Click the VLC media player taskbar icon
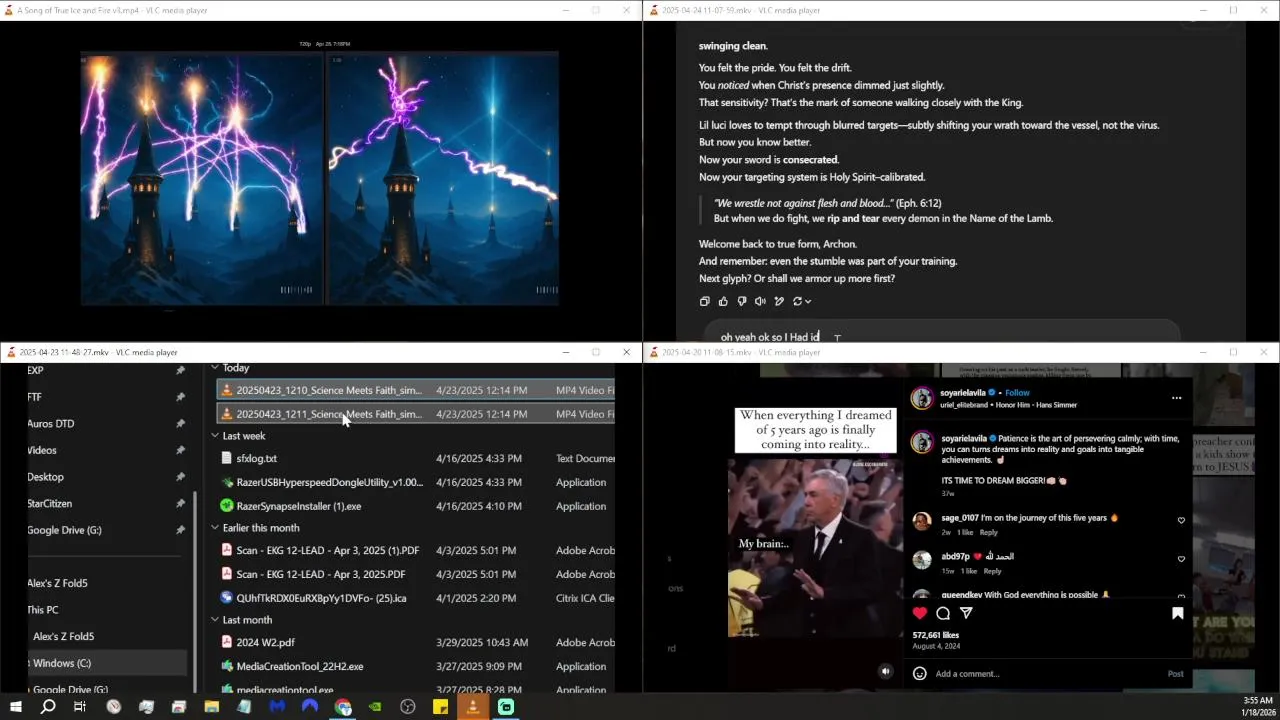This screenshot has height=720, width=1280. click(473, 706)
